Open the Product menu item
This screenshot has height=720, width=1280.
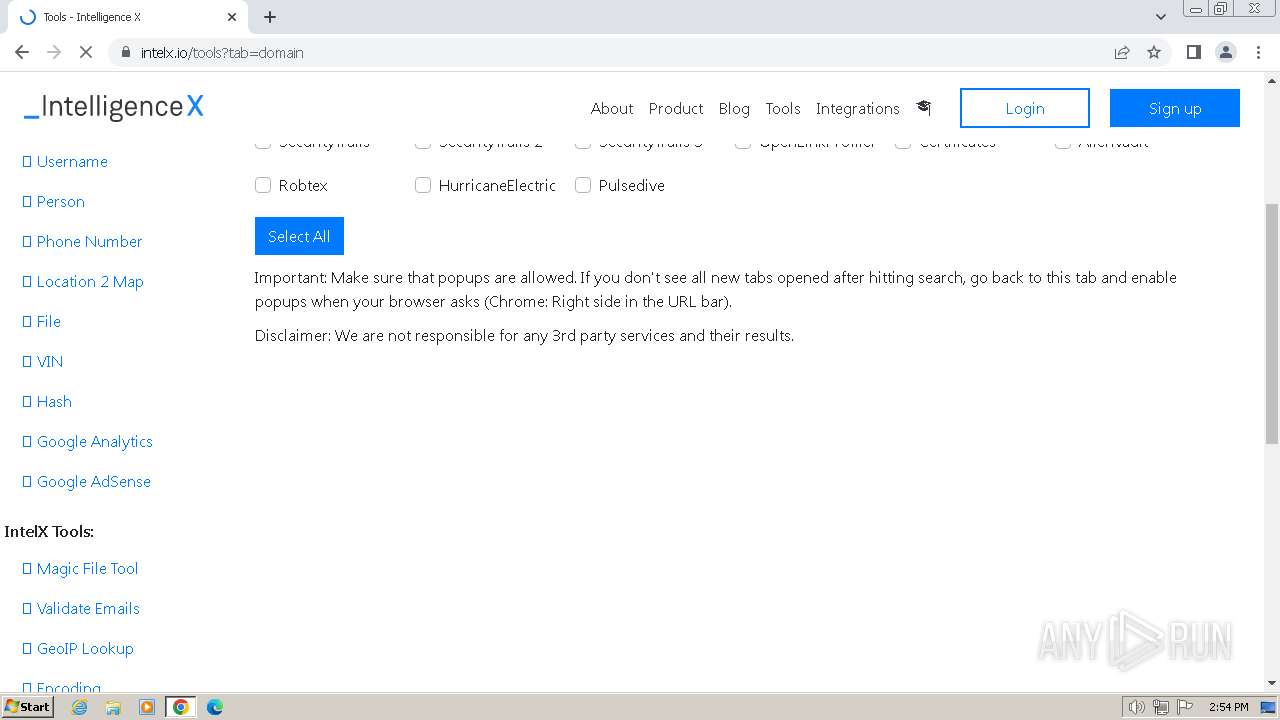676,108
